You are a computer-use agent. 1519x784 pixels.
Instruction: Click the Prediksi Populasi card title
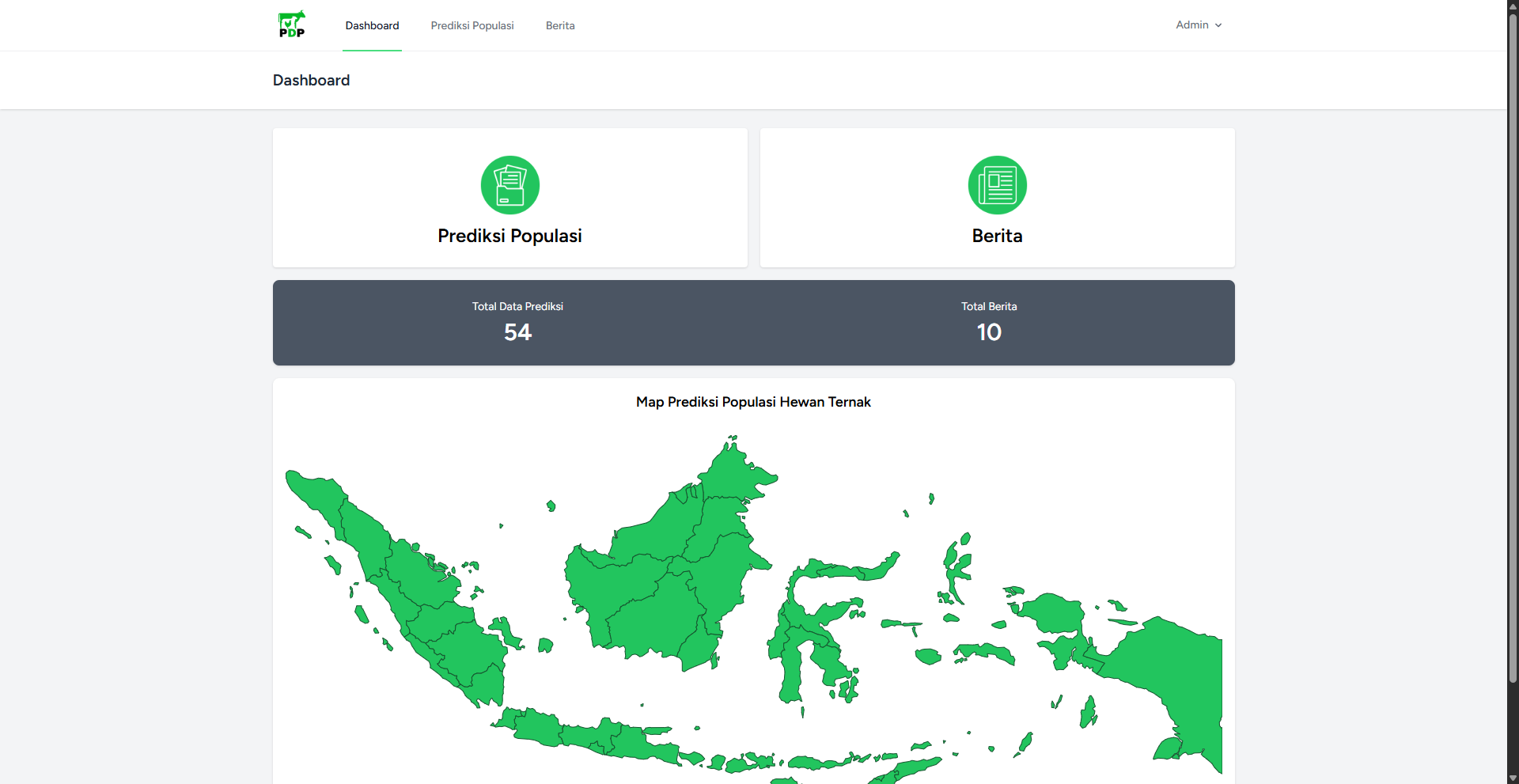510,236
